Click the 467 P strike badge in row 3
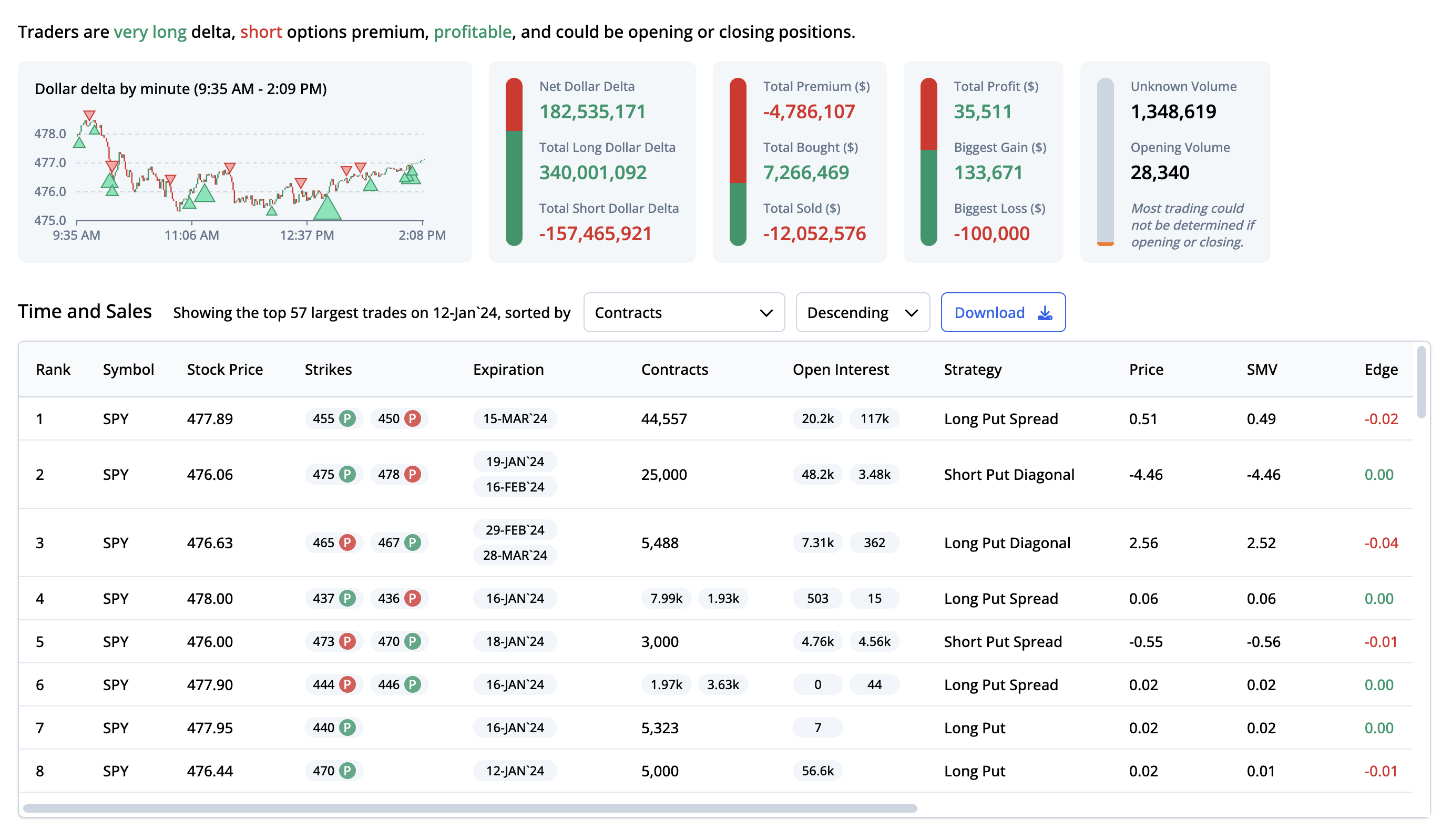 point(398,542)
